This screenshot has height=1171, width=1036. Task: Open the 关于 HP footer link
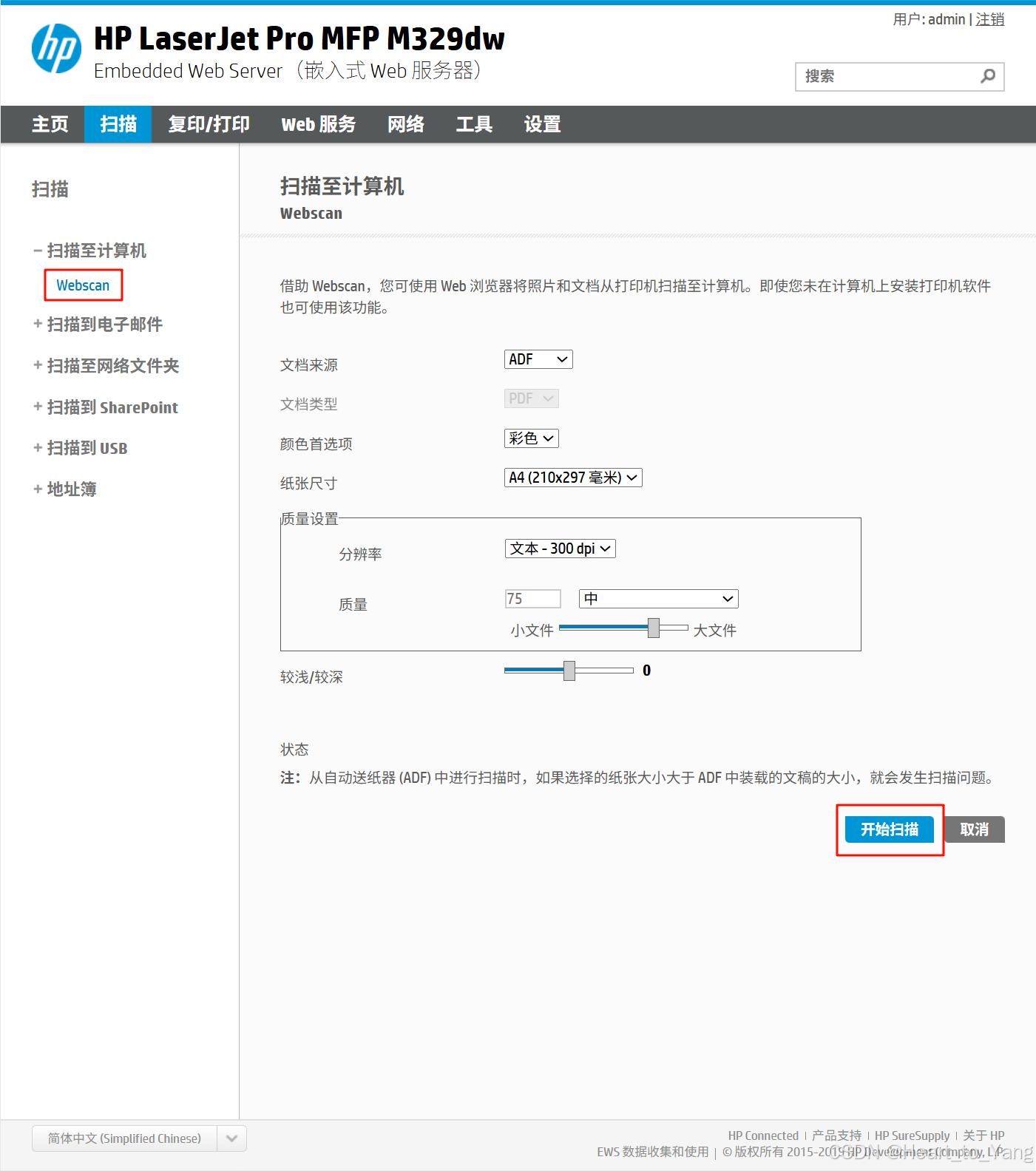click(x=983, y=1136)
